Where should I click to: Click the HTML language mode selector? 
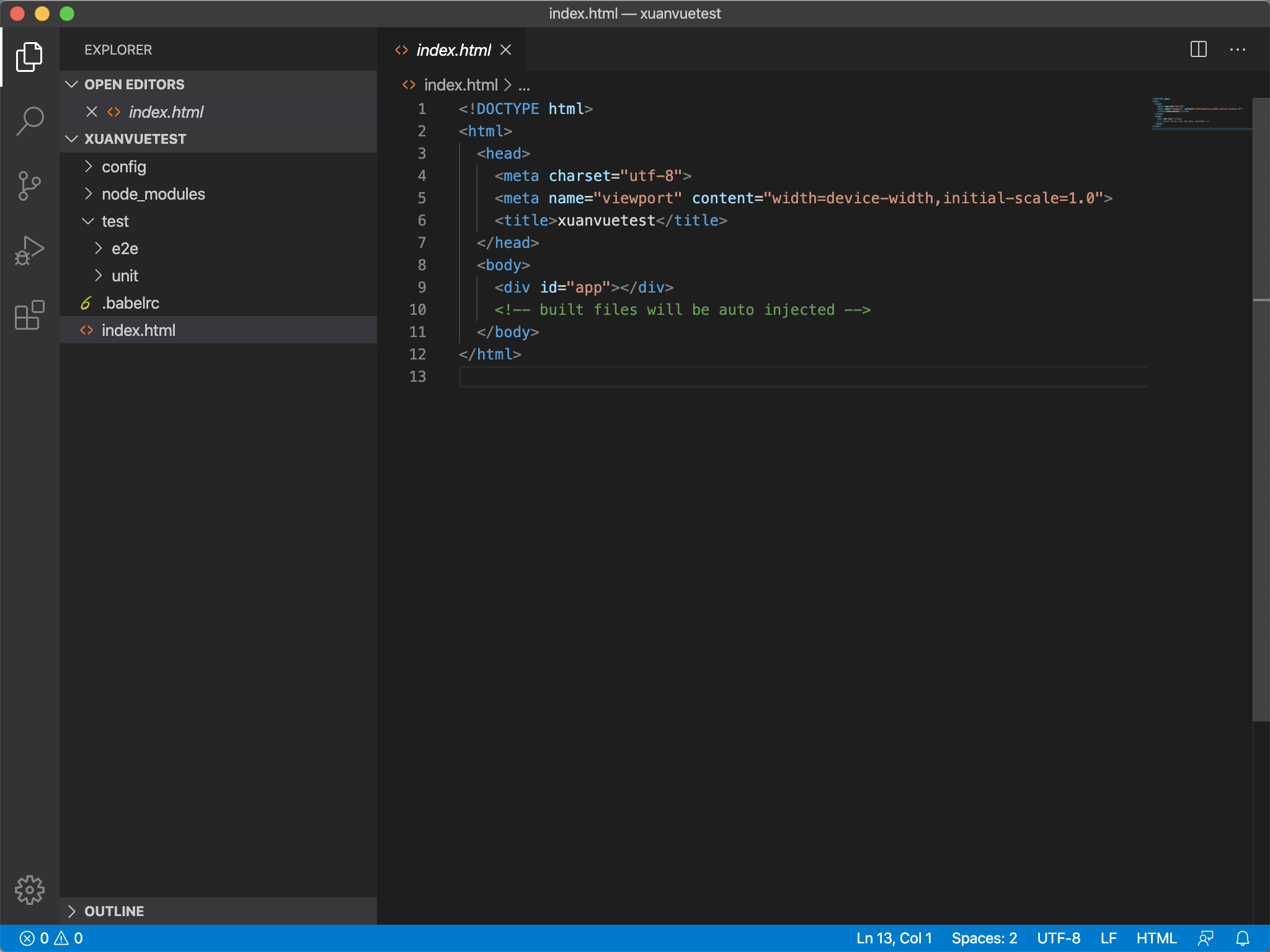[x=1156, y=938]
